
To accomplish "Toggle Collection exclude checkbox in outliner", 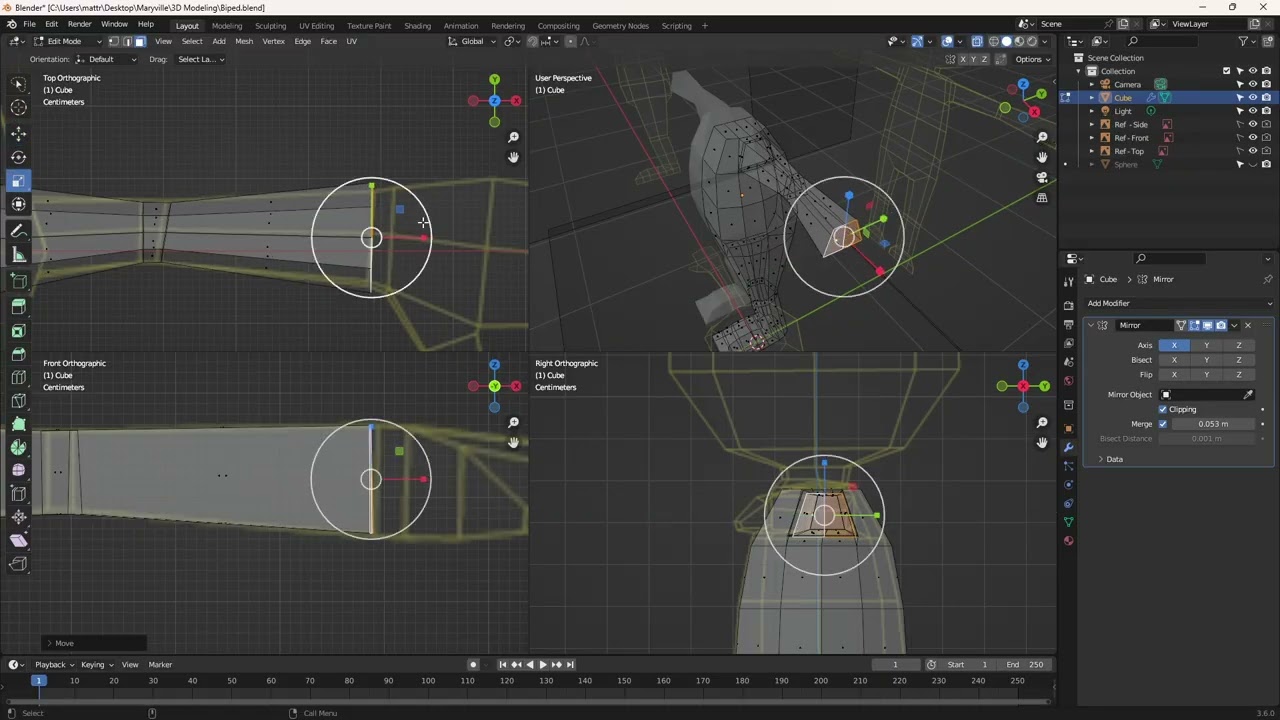I will pyautogui.click(x=1227, y=71).
